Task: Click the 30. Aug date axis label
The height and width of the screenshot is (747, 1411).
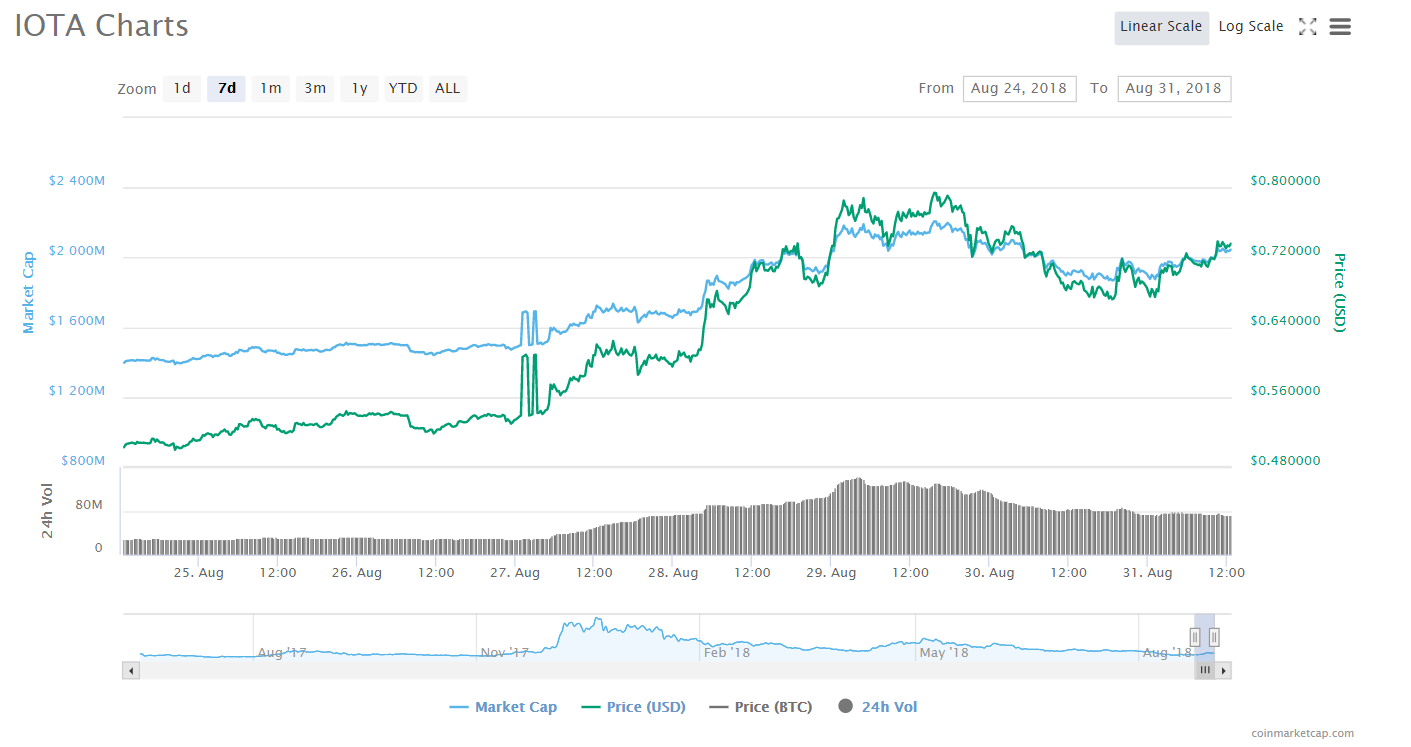Action: click(x=989, y=573)
